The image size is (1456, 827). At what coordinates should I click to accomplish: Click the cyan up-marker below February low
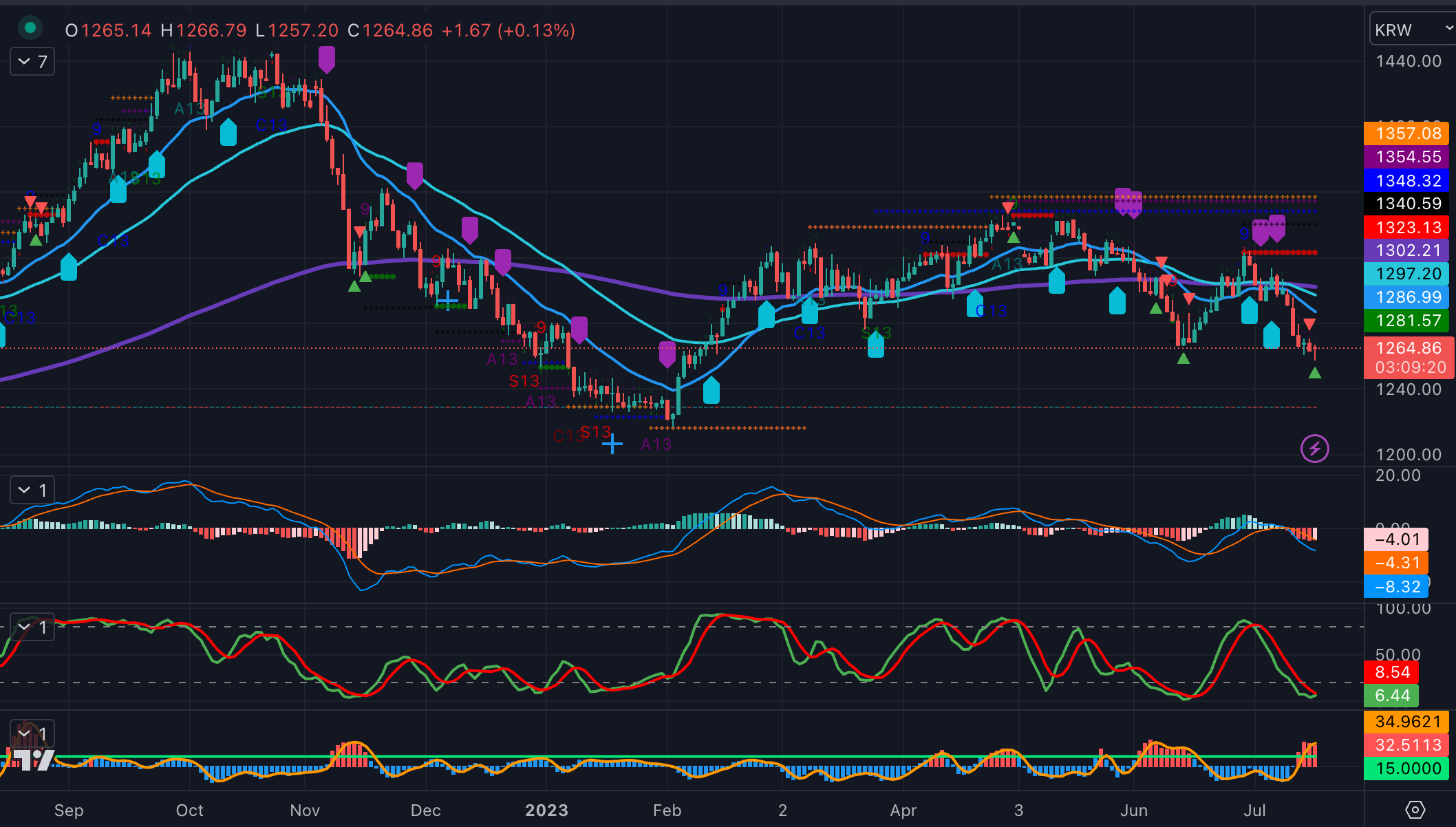(711, 390)
